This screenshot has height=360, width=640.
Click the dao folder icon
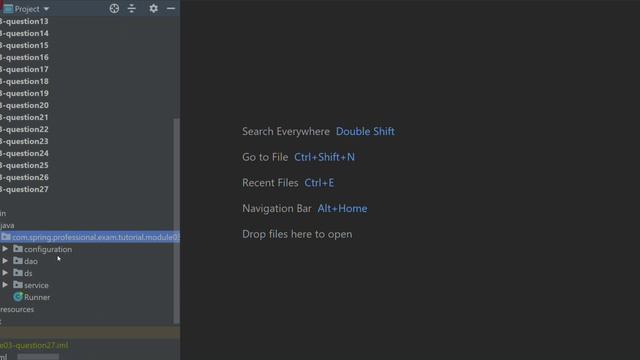point(18,260)
